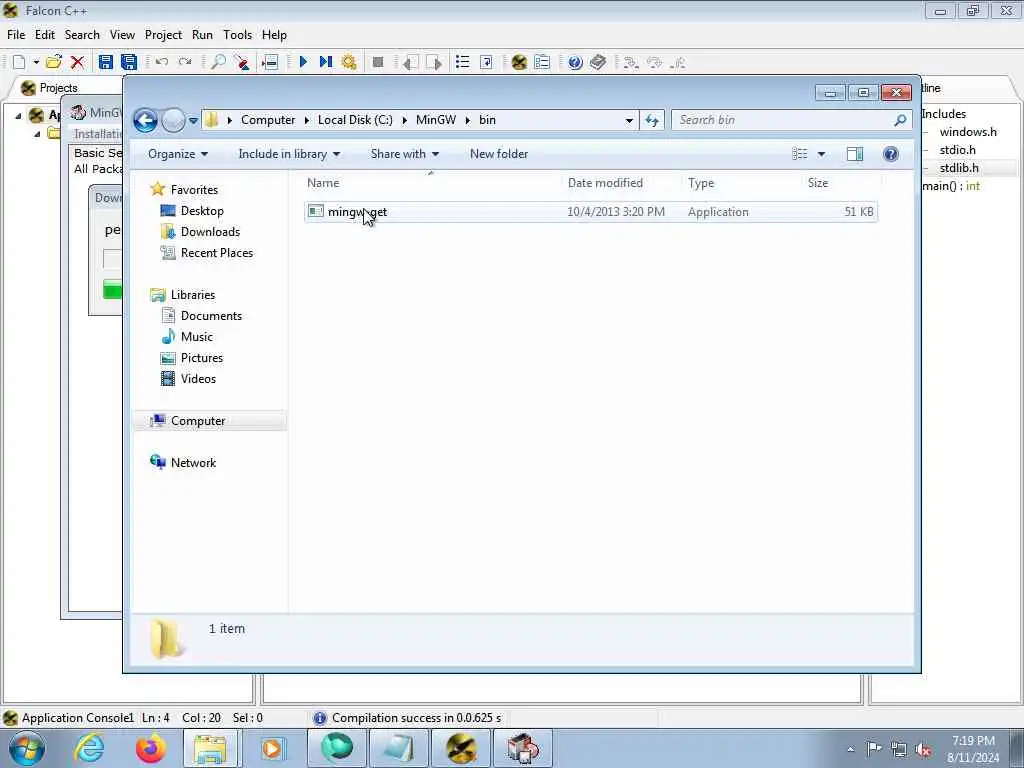1024x768 pixels.
Task: Open the recent pages dropdown next to Forward
Action: 193,120
